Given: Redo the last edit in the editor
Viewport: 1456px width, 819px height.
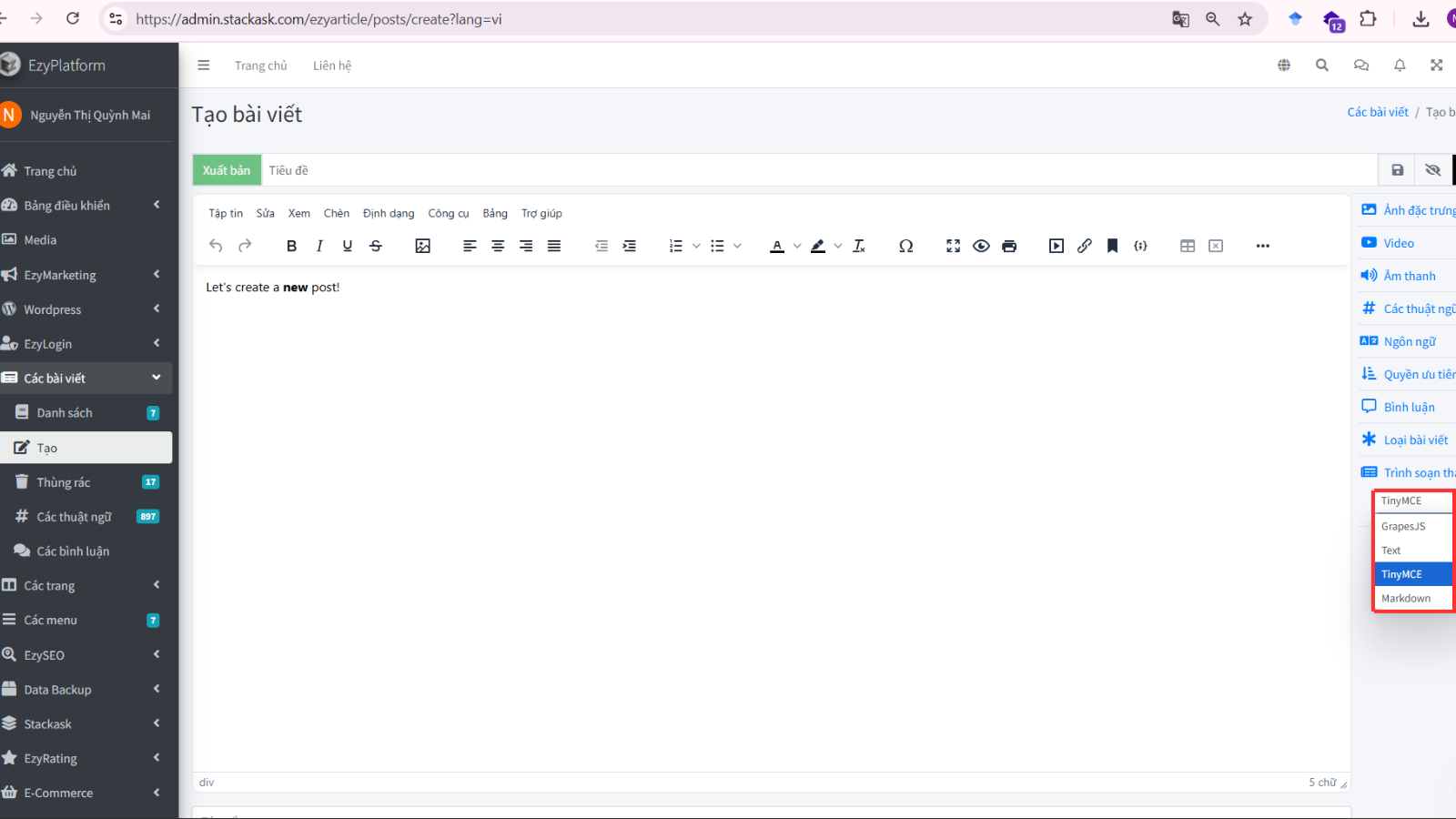Looking at the screenshot, I should pos(245,246).
